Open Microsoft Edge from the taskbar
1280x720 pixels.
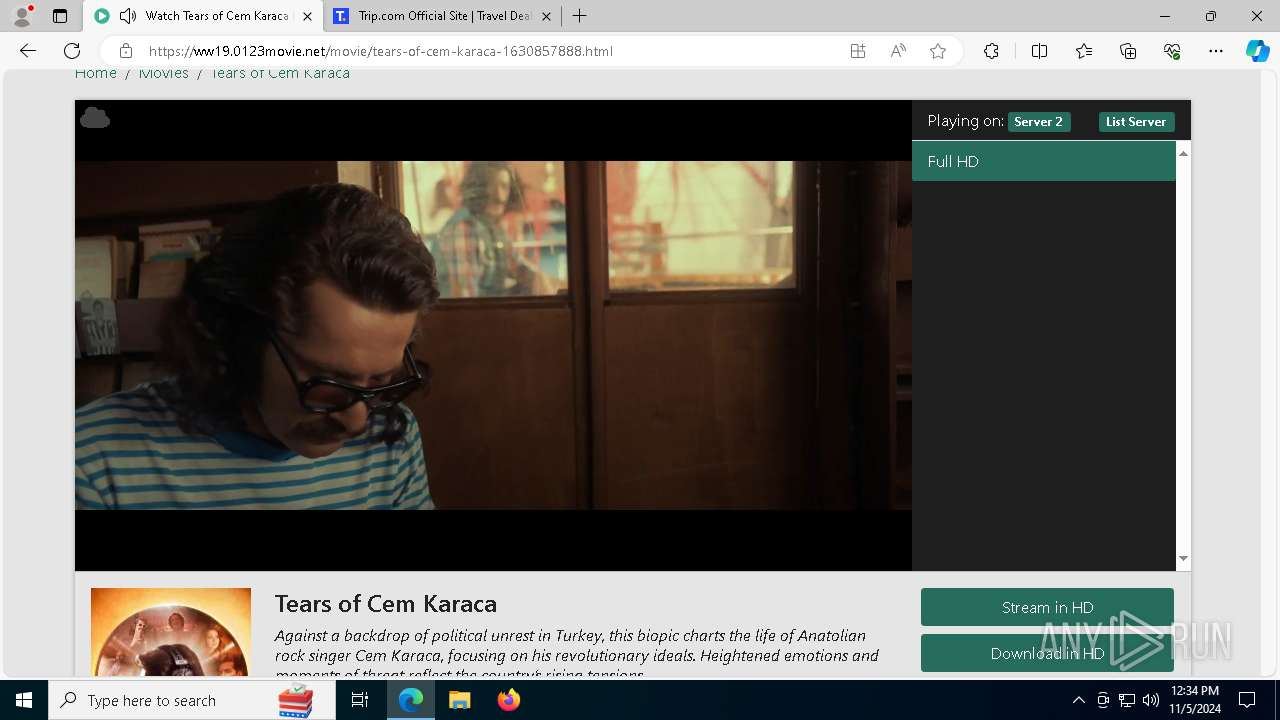(411, 700)
